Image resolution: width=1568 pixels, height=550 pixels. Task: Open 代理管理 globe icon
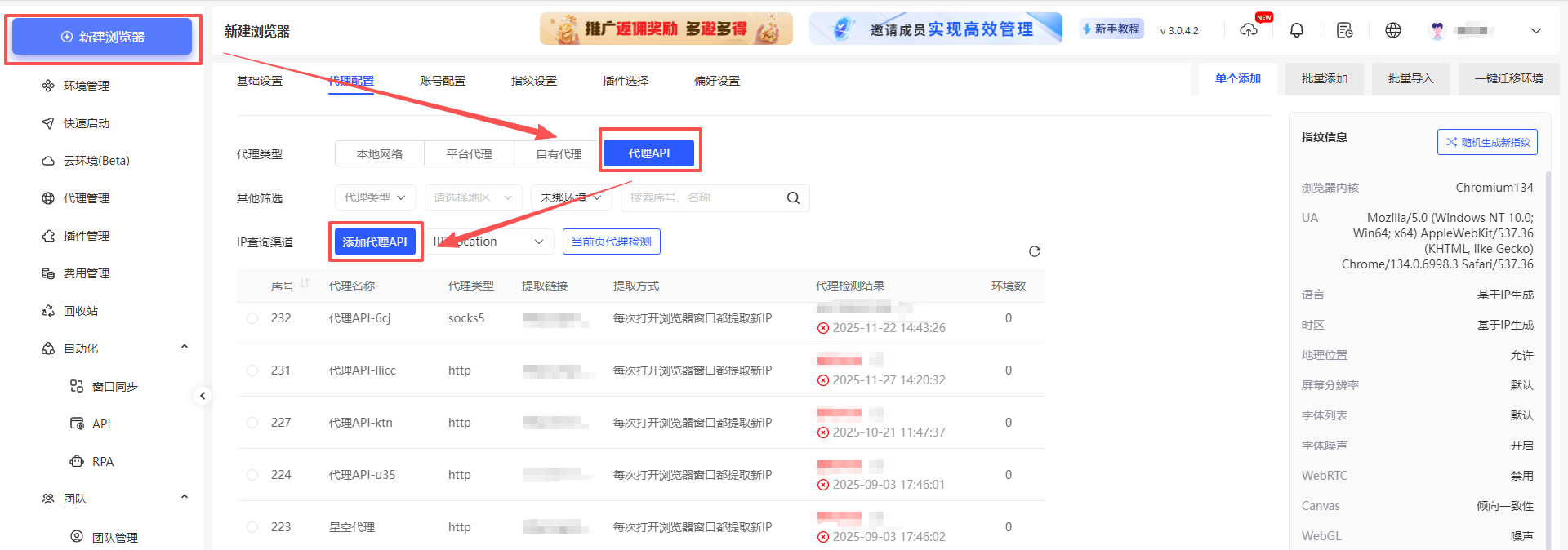coord(48,198)
